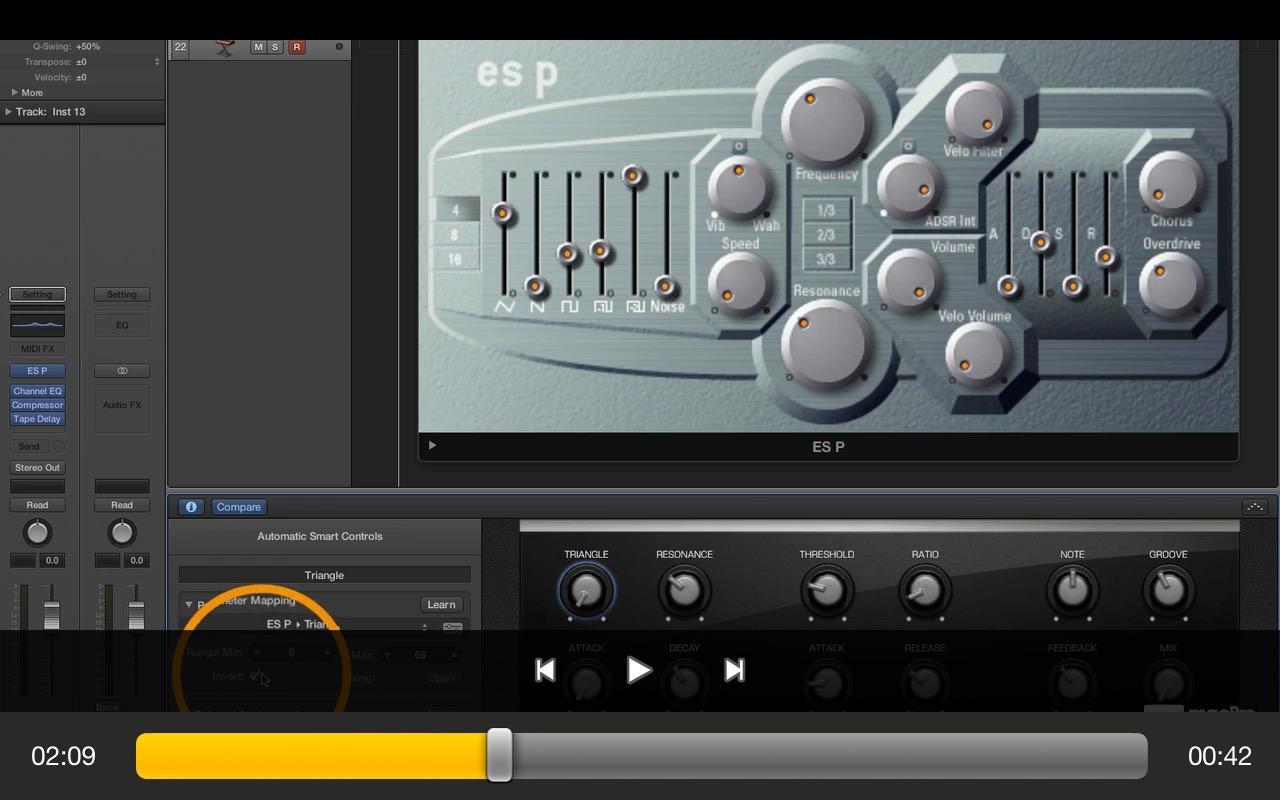Click the Learn button
Screen dimensions: 1280x800
pyautogui.click(x=441, y=605)
